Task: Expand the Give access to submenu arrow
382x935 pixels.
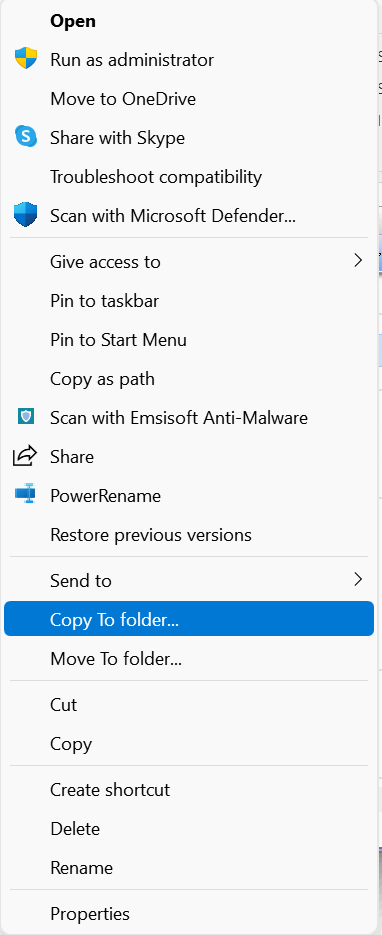Action: click(x=358, y=261)
